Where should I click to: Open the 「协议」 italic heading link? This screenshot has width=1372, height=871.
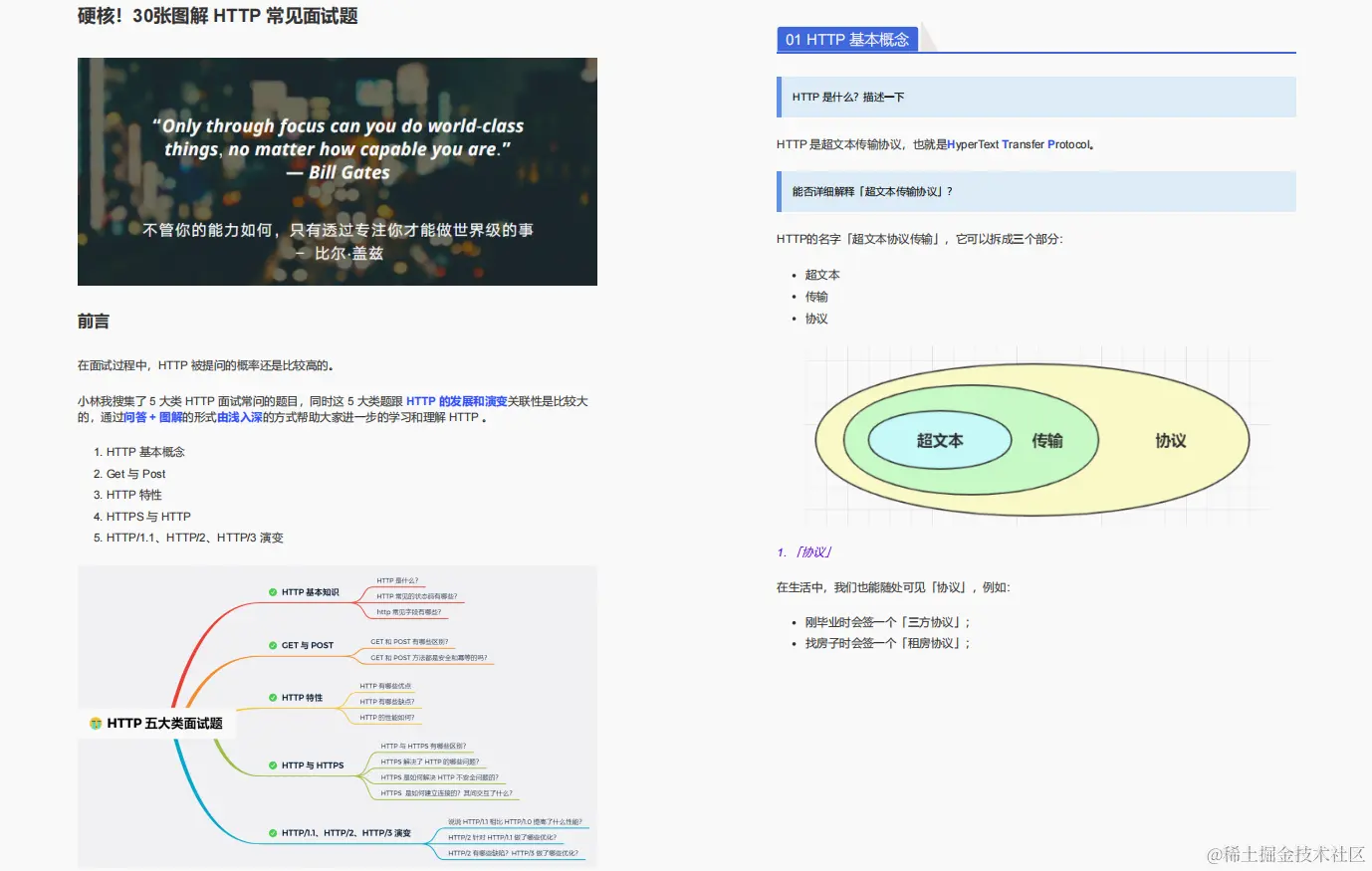click(814, 551)
